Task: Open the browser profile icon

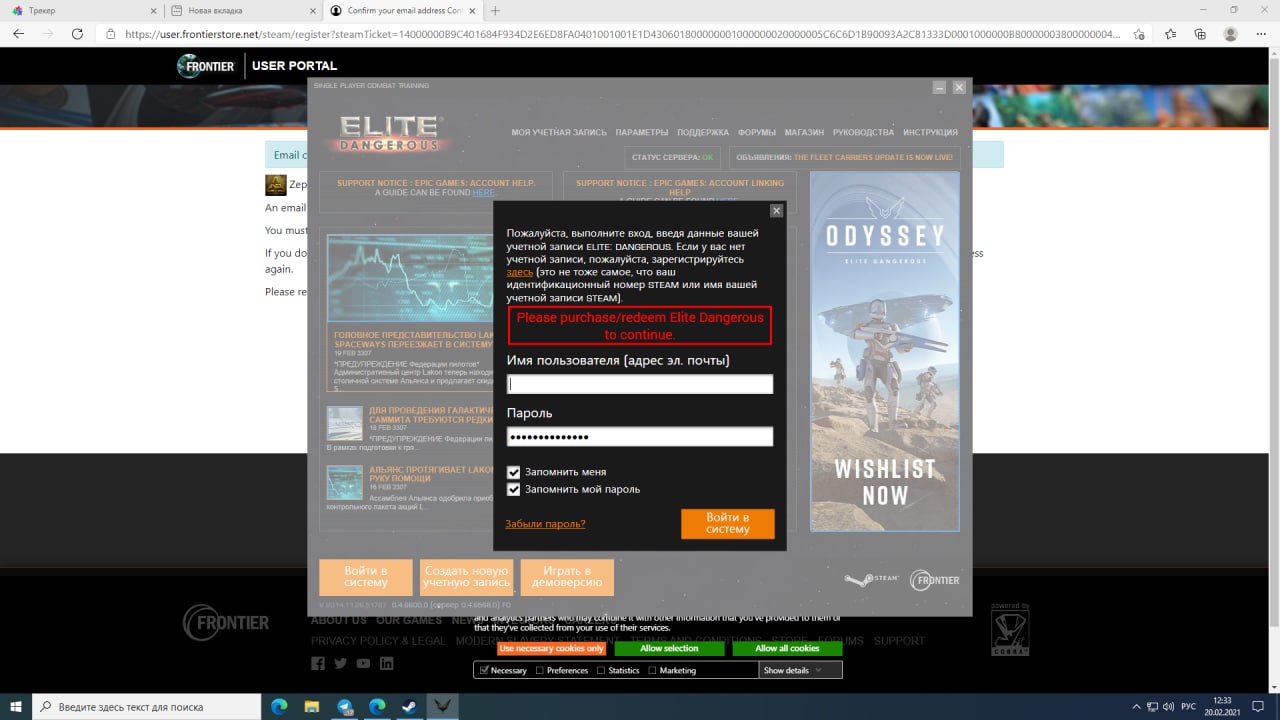Action: coord(1231,33)
